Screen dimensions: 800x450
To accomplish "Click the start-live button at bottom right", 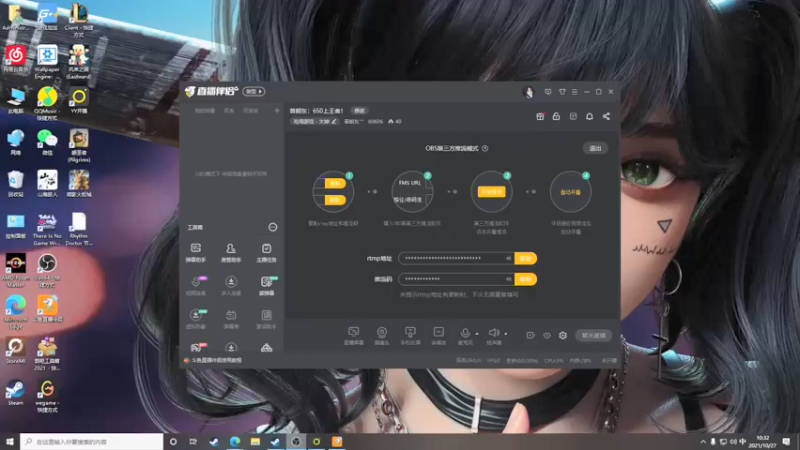I will [593, 335].
